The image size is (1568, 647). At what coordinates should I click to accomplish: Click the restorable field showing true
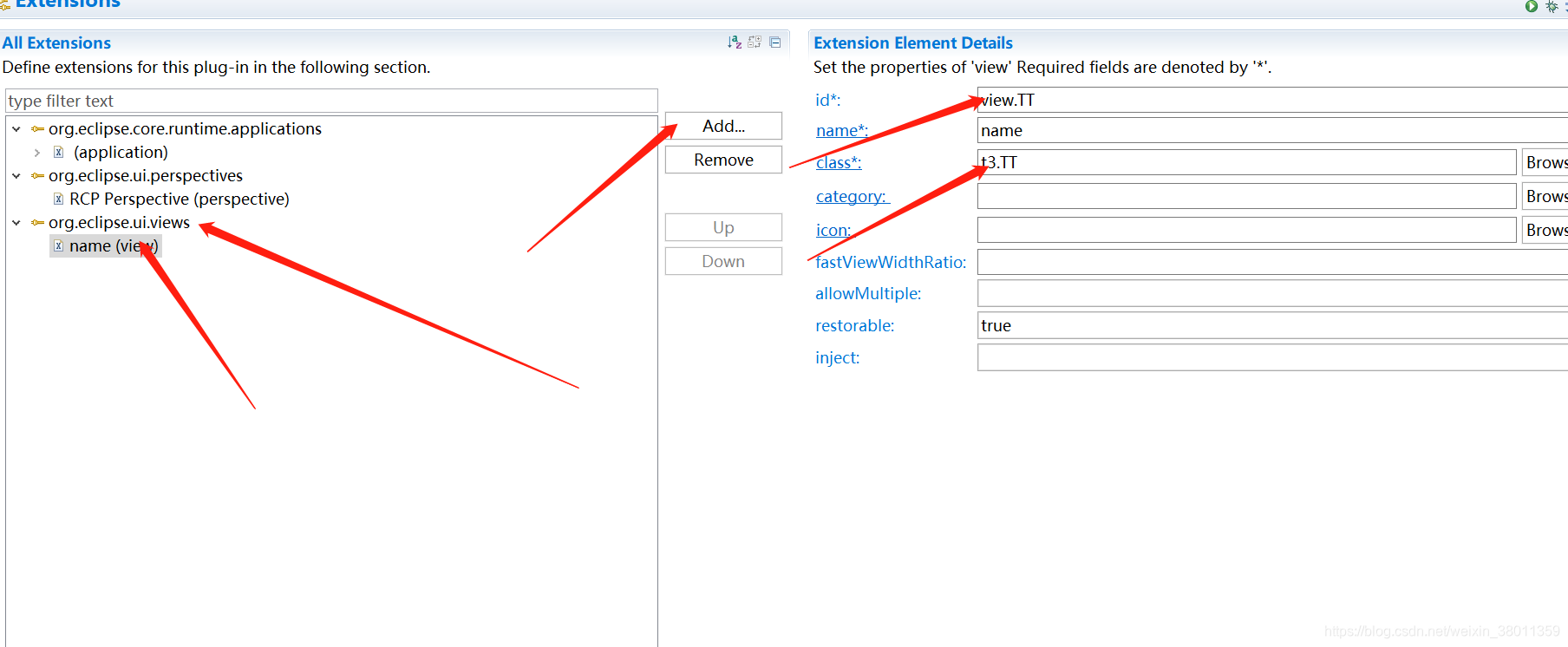1272,325
